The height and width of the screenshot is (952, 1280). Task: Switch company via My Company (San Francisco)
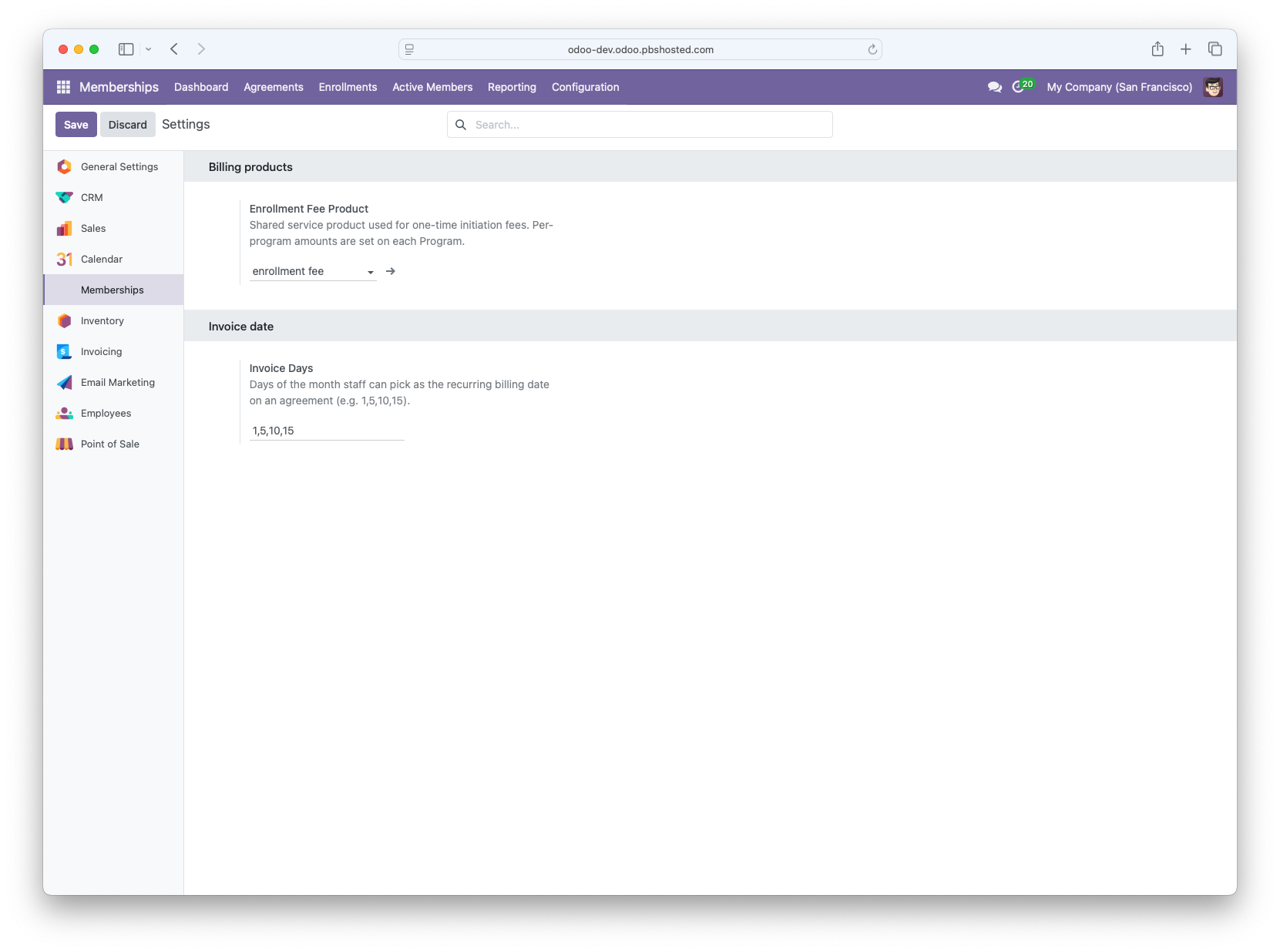coord(1119,87)
